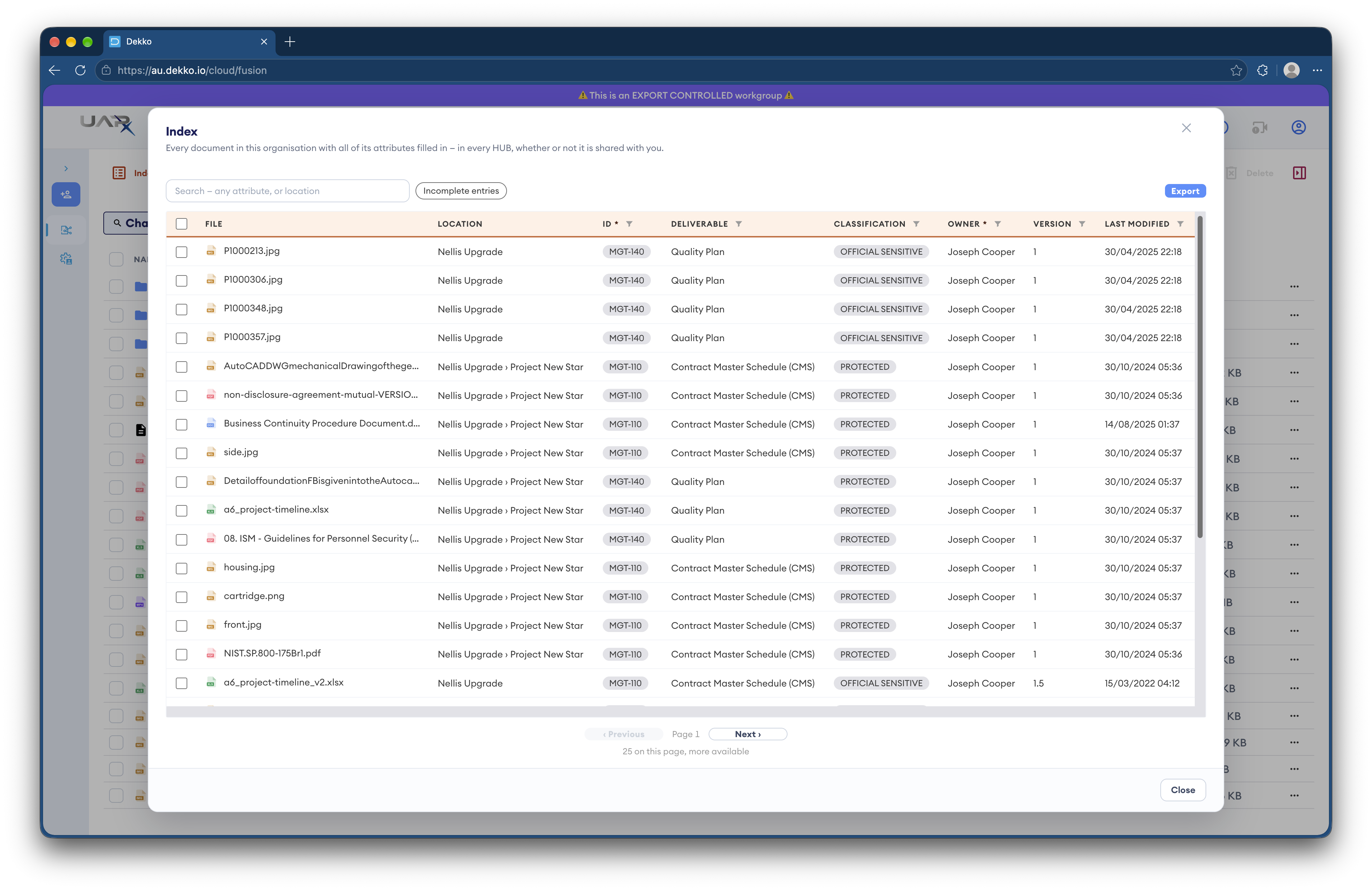The height and width of the screenshot is (891, 1372).
Task: Check the a6_project-timeline_v2.xlsx checkbox
Action: click(x=182, y=684)
